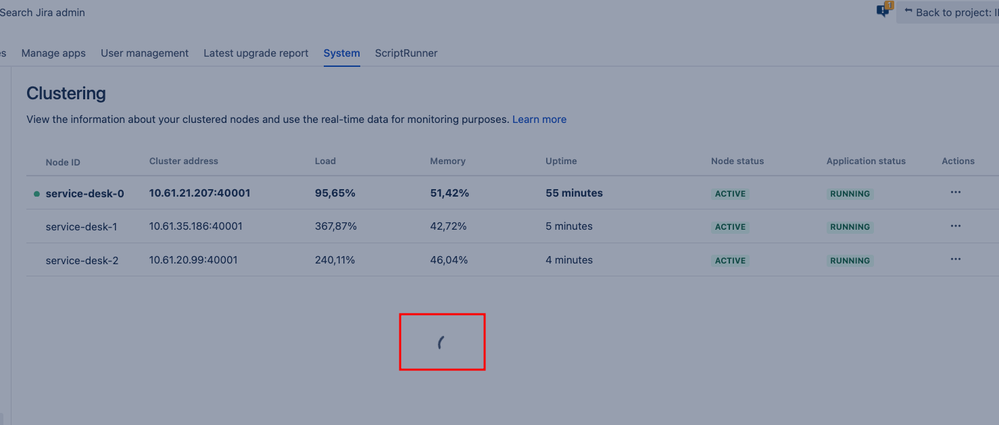
Task: Follow the Learn more link
Action: (540, 119)
